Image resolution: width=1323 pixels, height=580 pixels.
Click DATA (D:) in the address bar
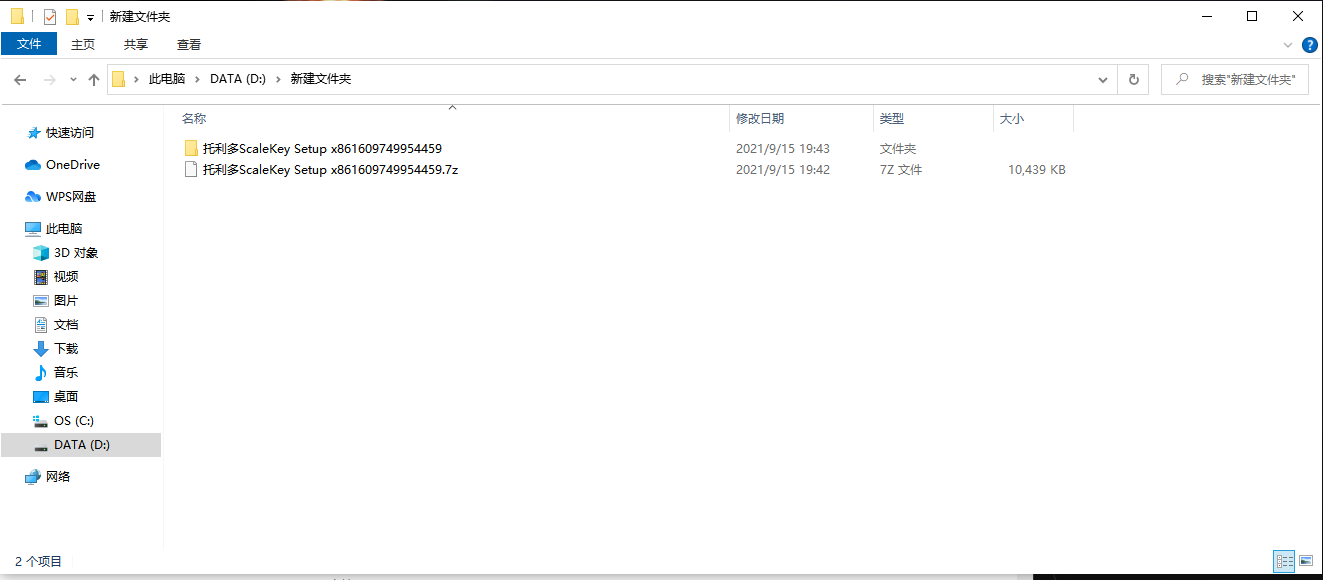pos(238,79)
